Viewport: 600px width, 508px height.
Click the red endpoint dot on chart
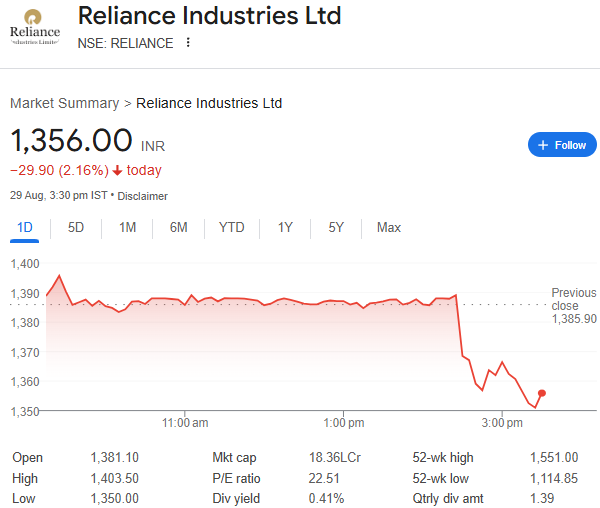(541, 393)
